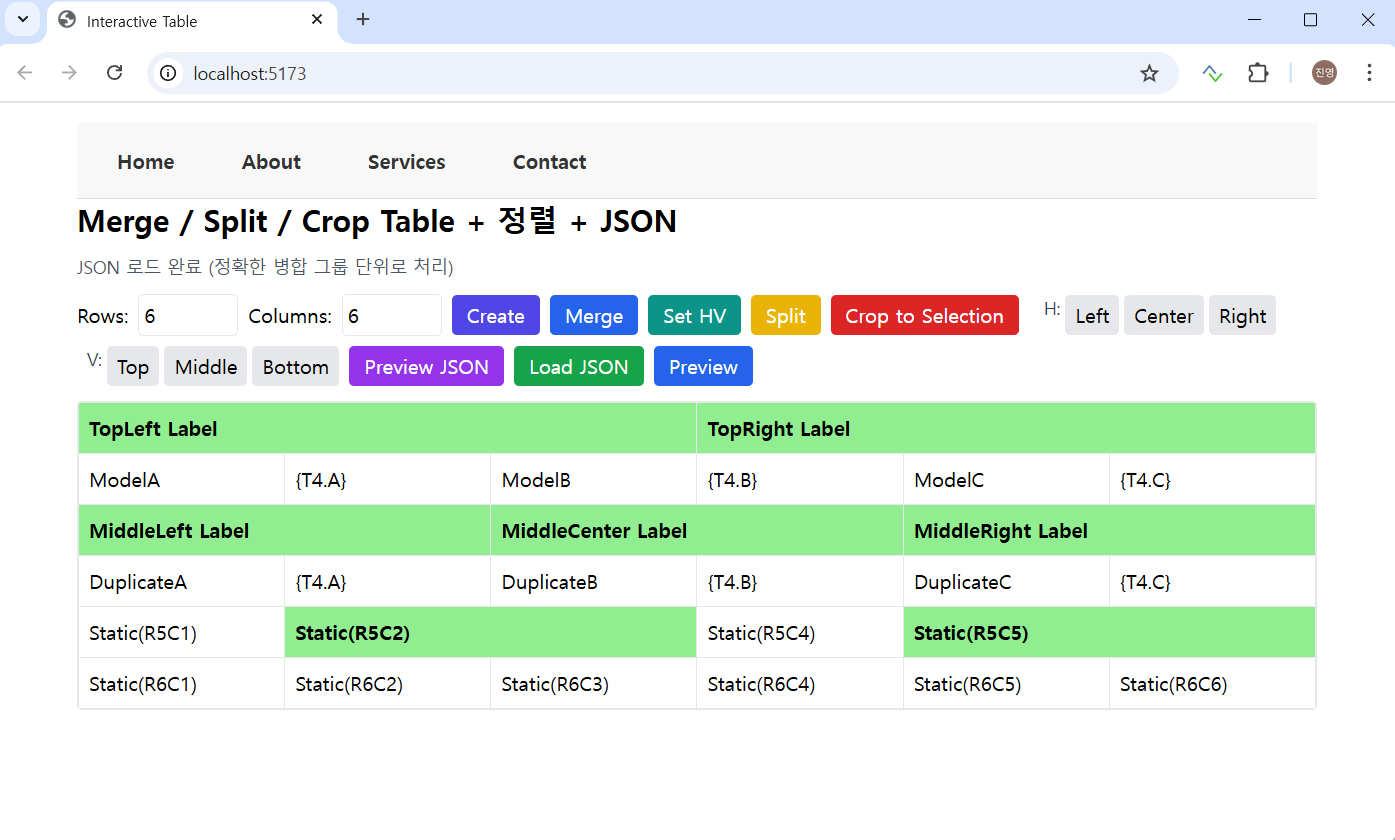Close the Interactive Table tab
The width and height of the screenshot is (1395, 840).
point(317,20)
